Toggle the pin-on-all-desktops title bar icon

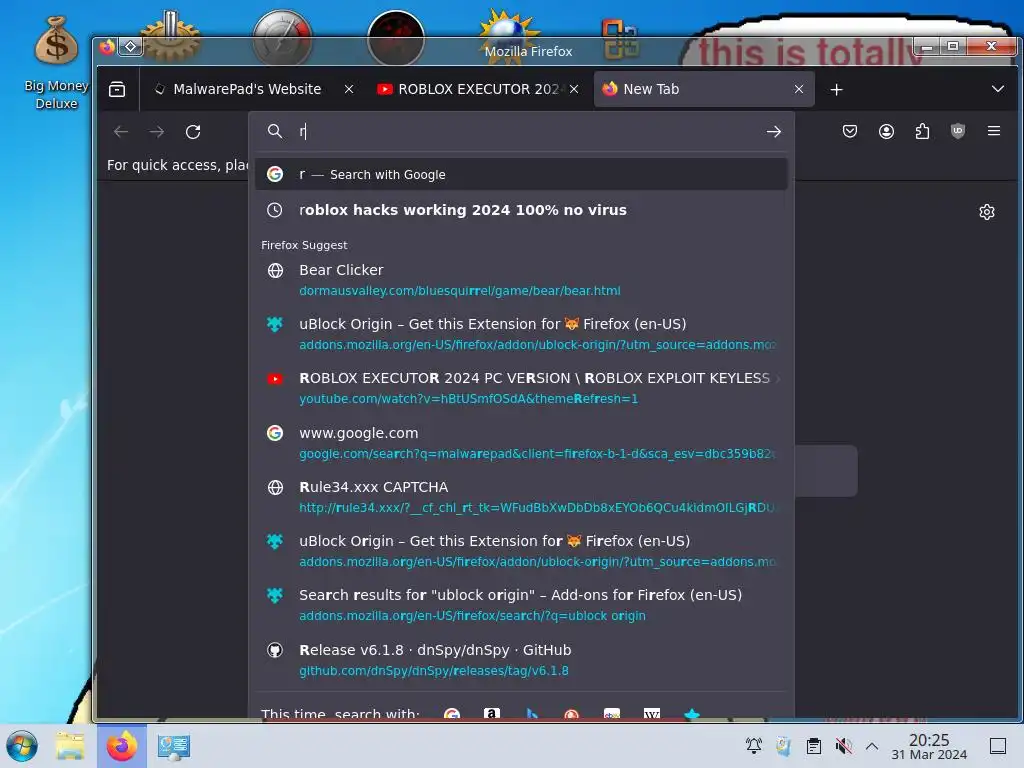click(131, 46)
